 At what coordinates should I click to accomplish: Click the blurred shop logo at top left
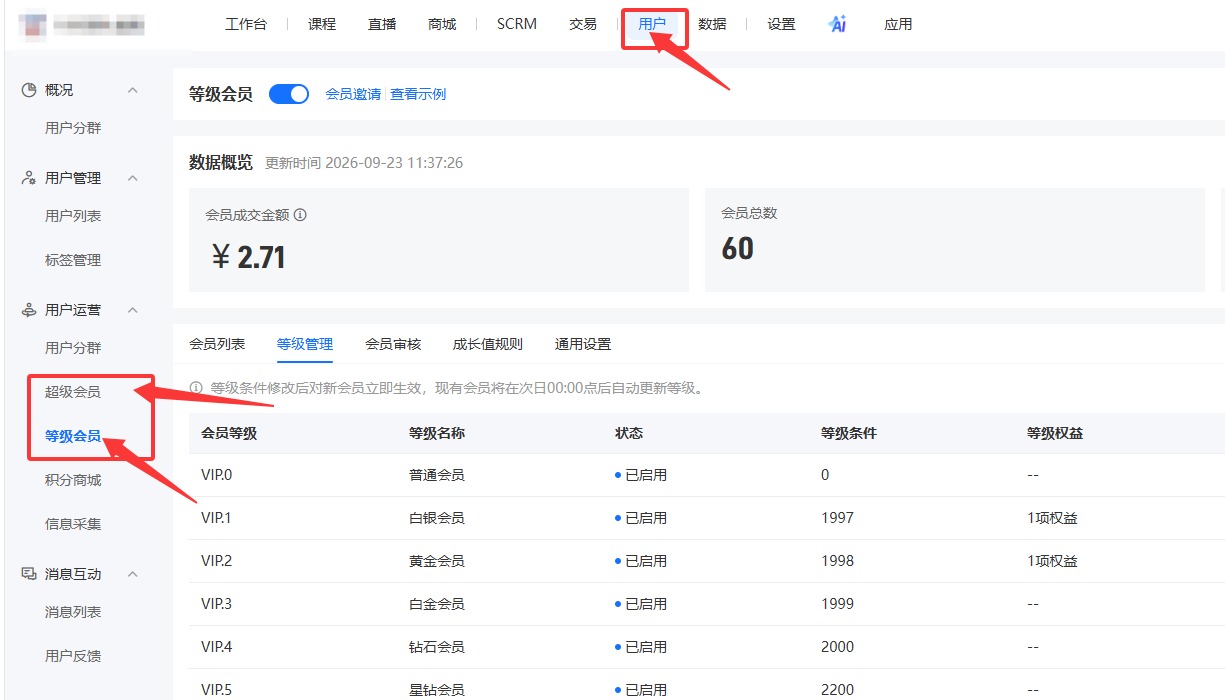33,24
